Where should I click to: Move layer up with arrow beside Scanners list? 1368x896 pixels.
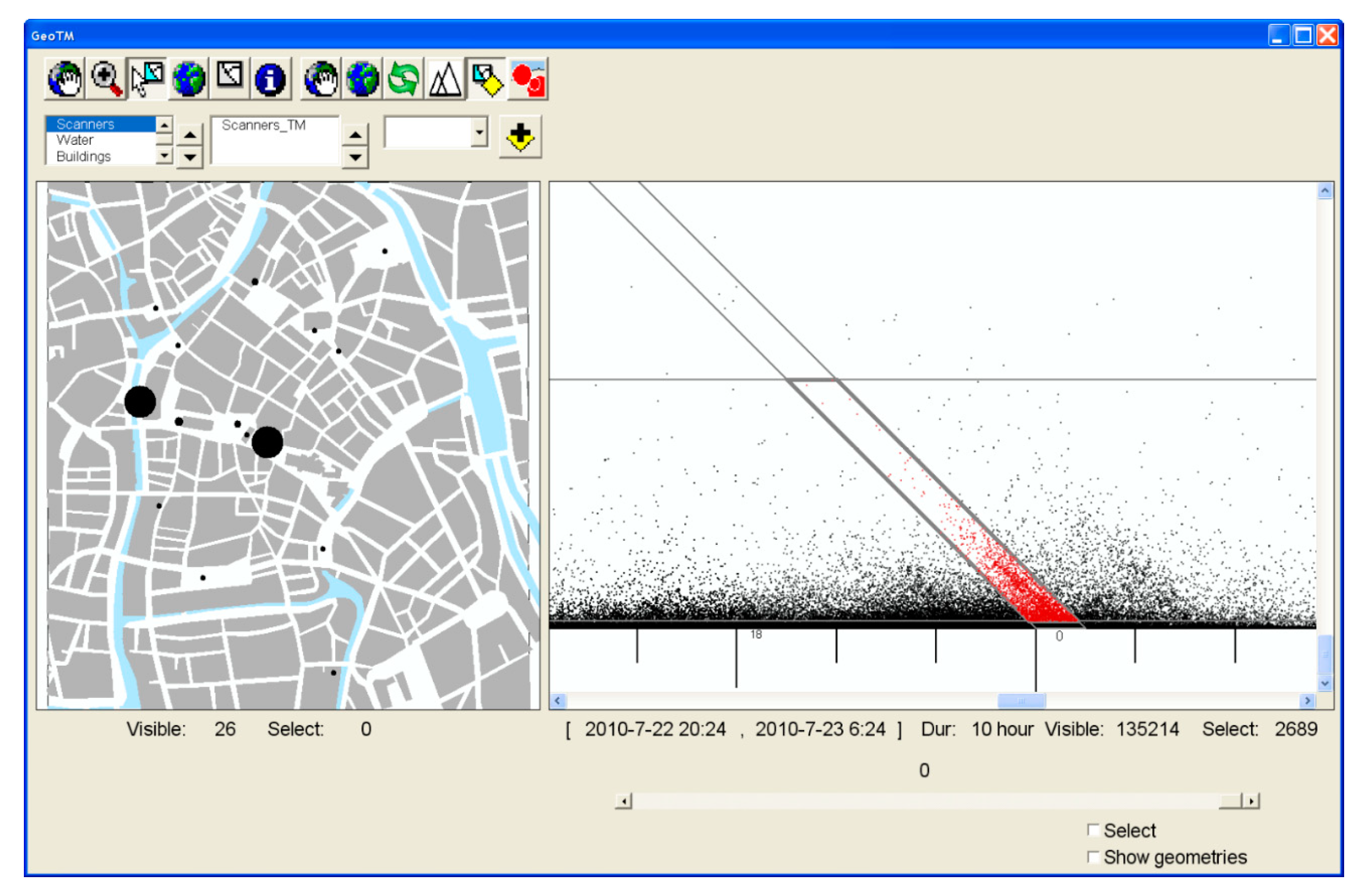[190, 135]
